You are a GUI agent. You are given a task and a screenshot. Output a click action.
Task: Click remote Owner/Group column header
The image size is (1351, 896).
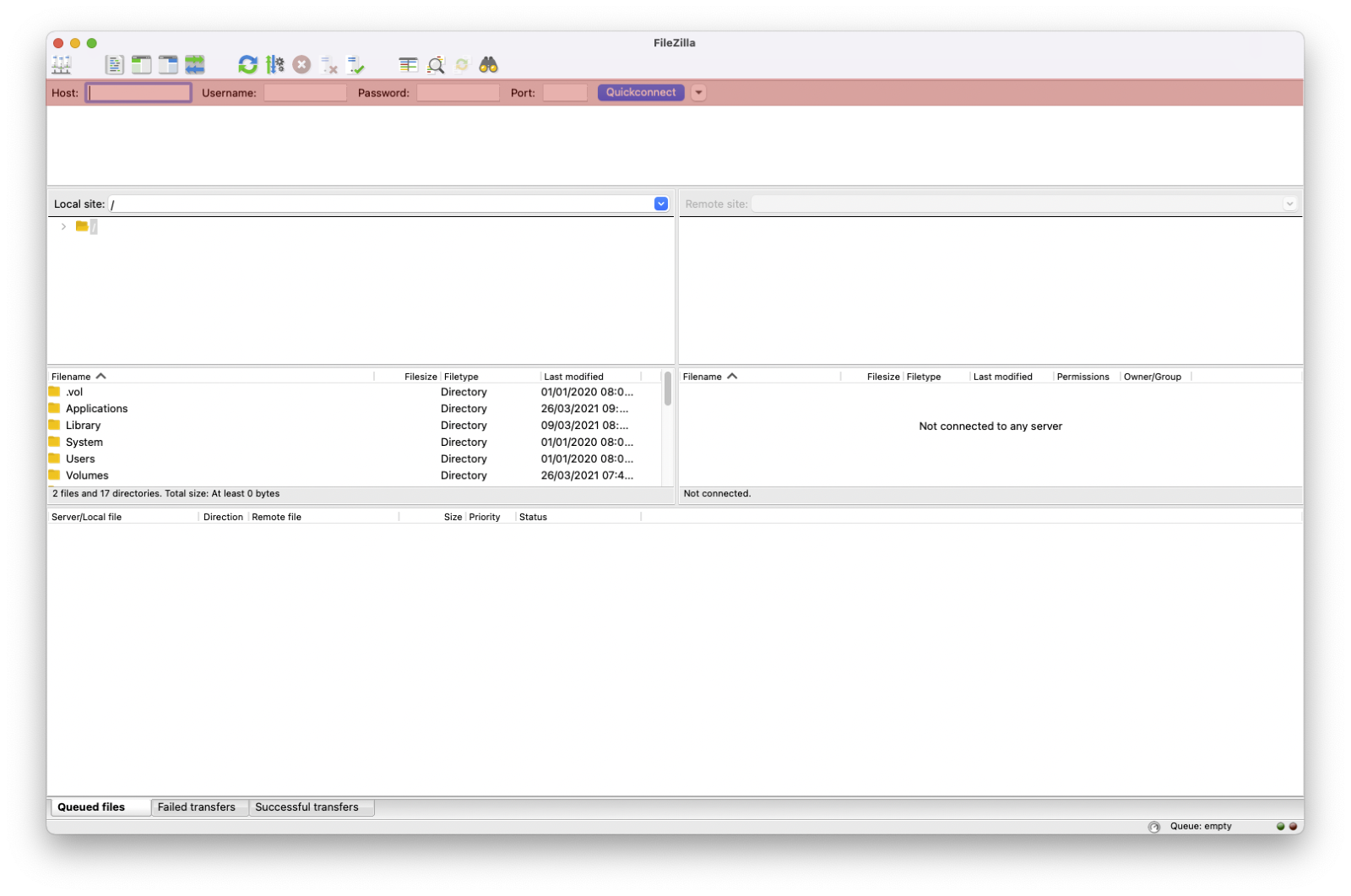1156,377
